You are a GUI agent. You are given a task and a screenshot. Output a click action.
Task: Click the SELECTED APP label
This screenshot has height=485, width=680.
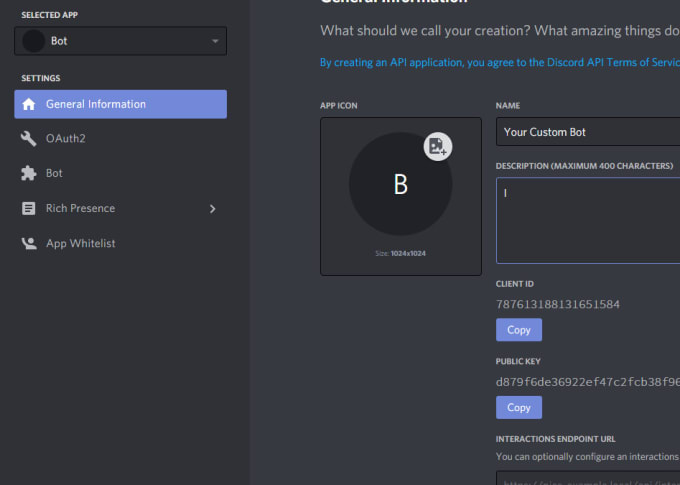(49, 15)
